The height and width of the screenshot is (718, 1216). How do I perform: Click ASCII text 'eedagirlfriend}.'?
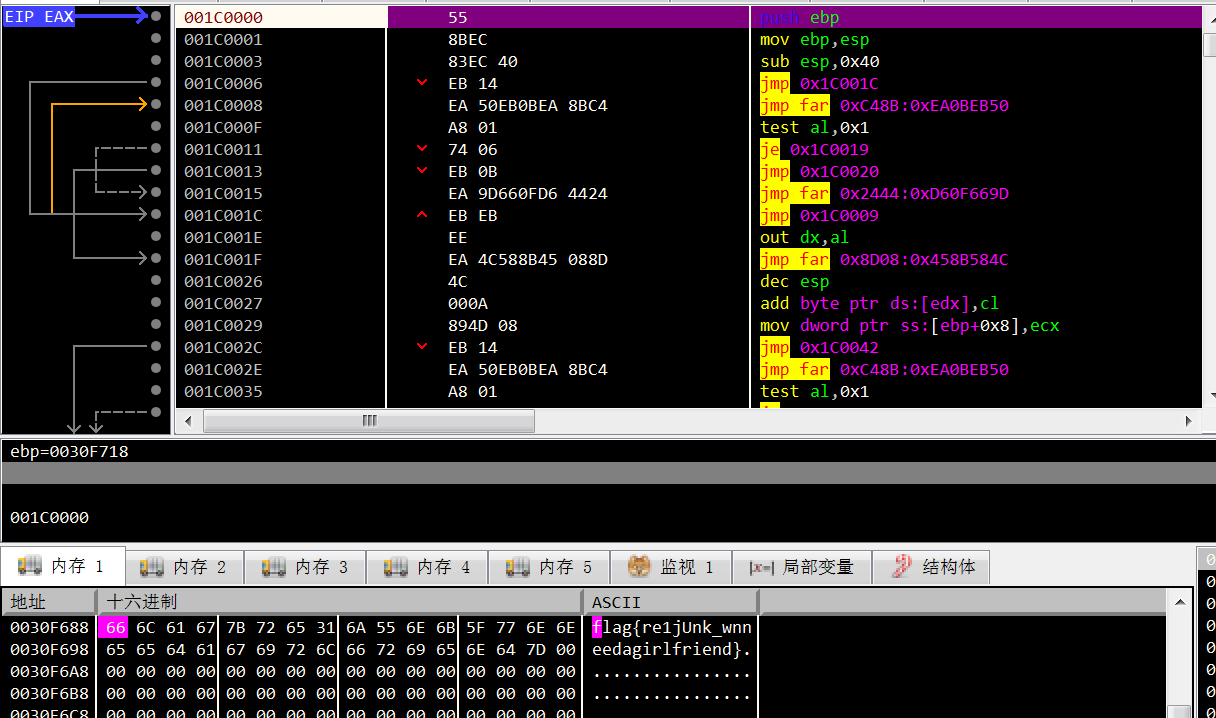671,649
